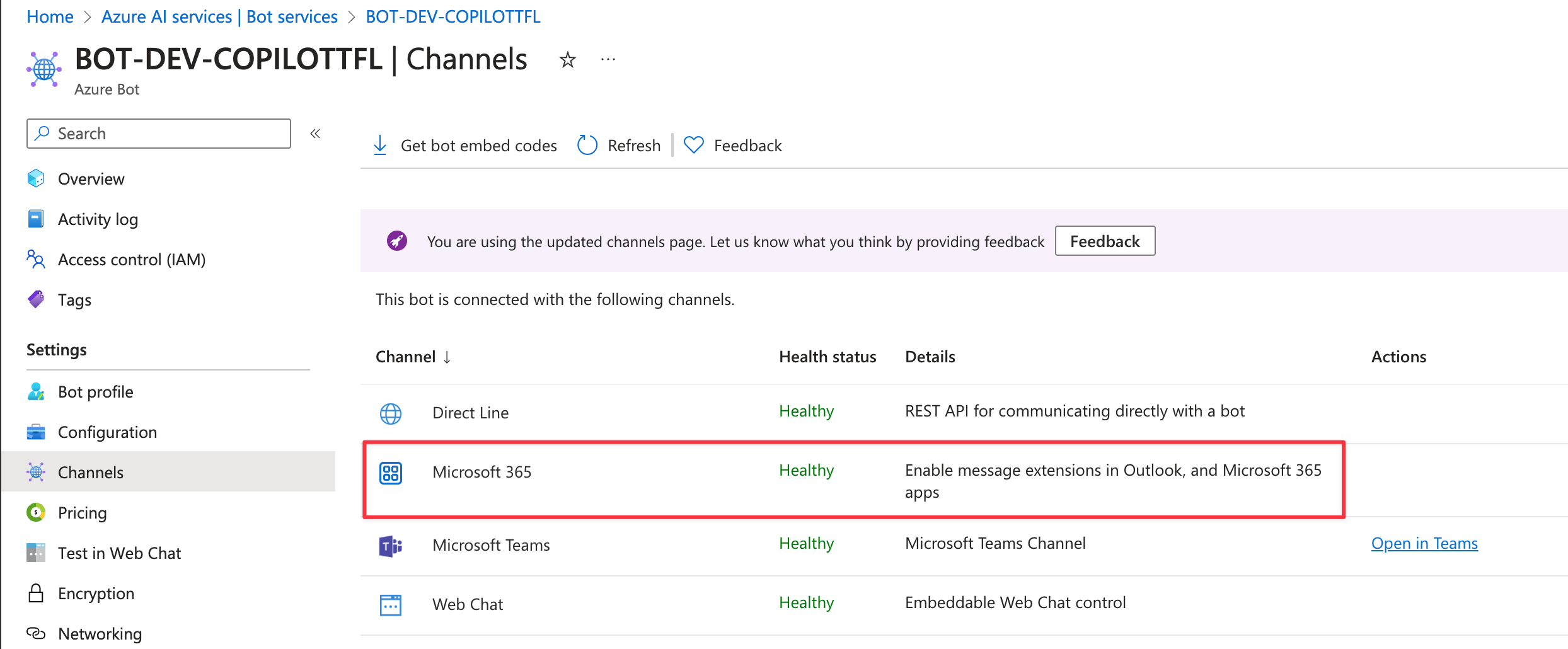This screenshot has height=649, width=1568.
Task: Click the Test in Web Chat icon
Action: pos(36,553)
